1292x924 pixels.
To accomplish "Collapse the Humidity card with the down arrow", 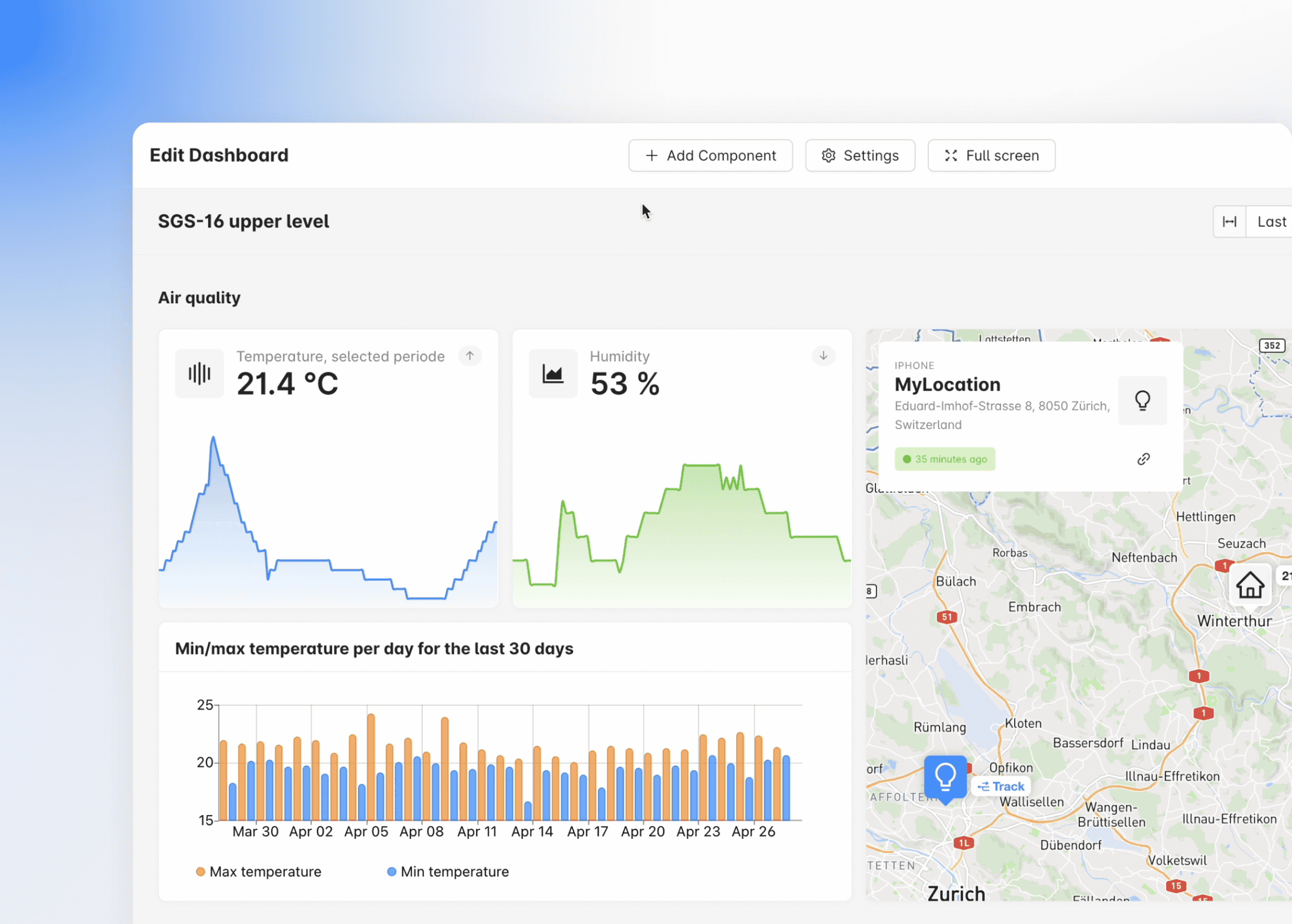I will 823,356.
